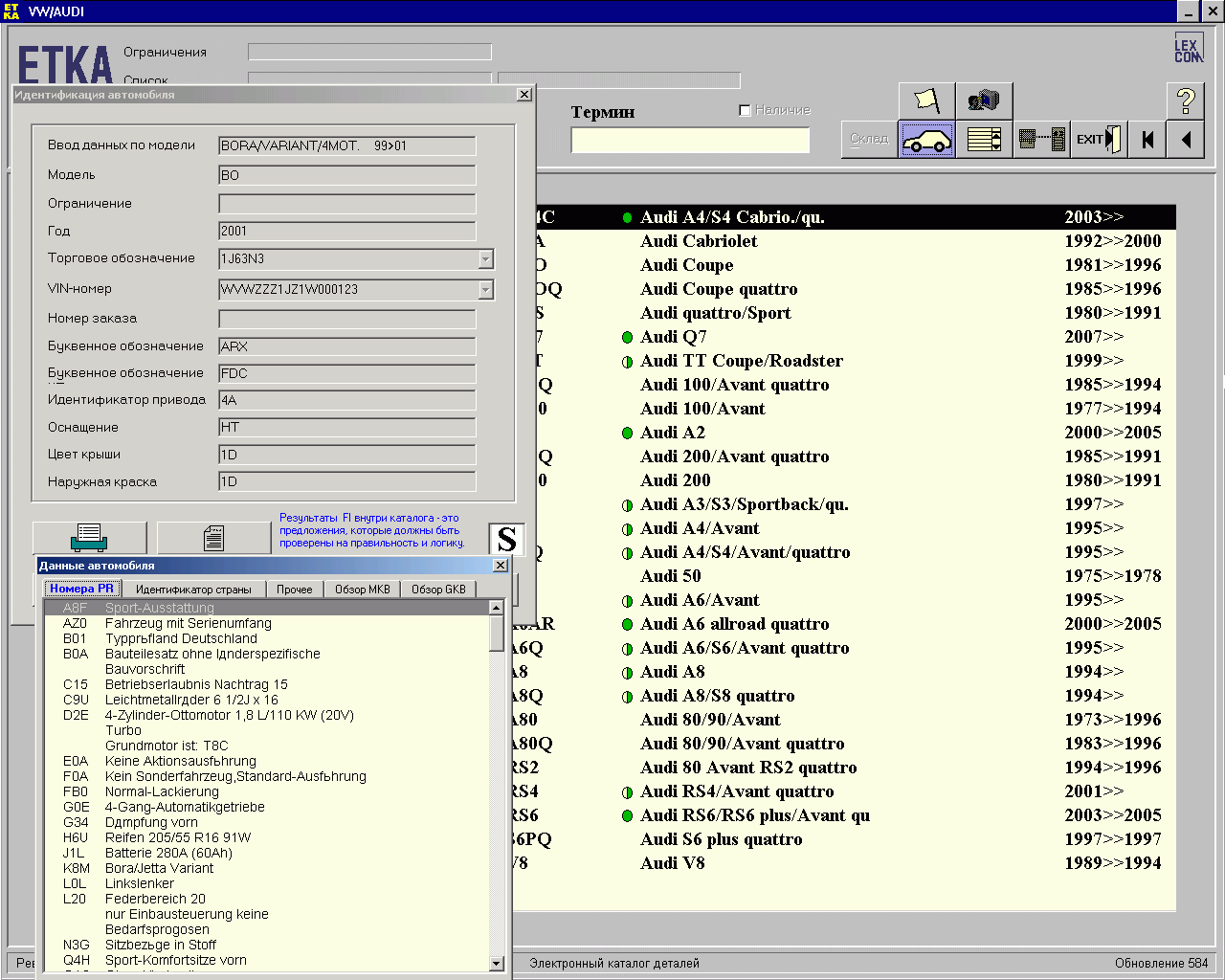This screenshot has width=1225, height=980.
Task: Close the Идентификация автомобиля dialog
Action: (523, 95)
